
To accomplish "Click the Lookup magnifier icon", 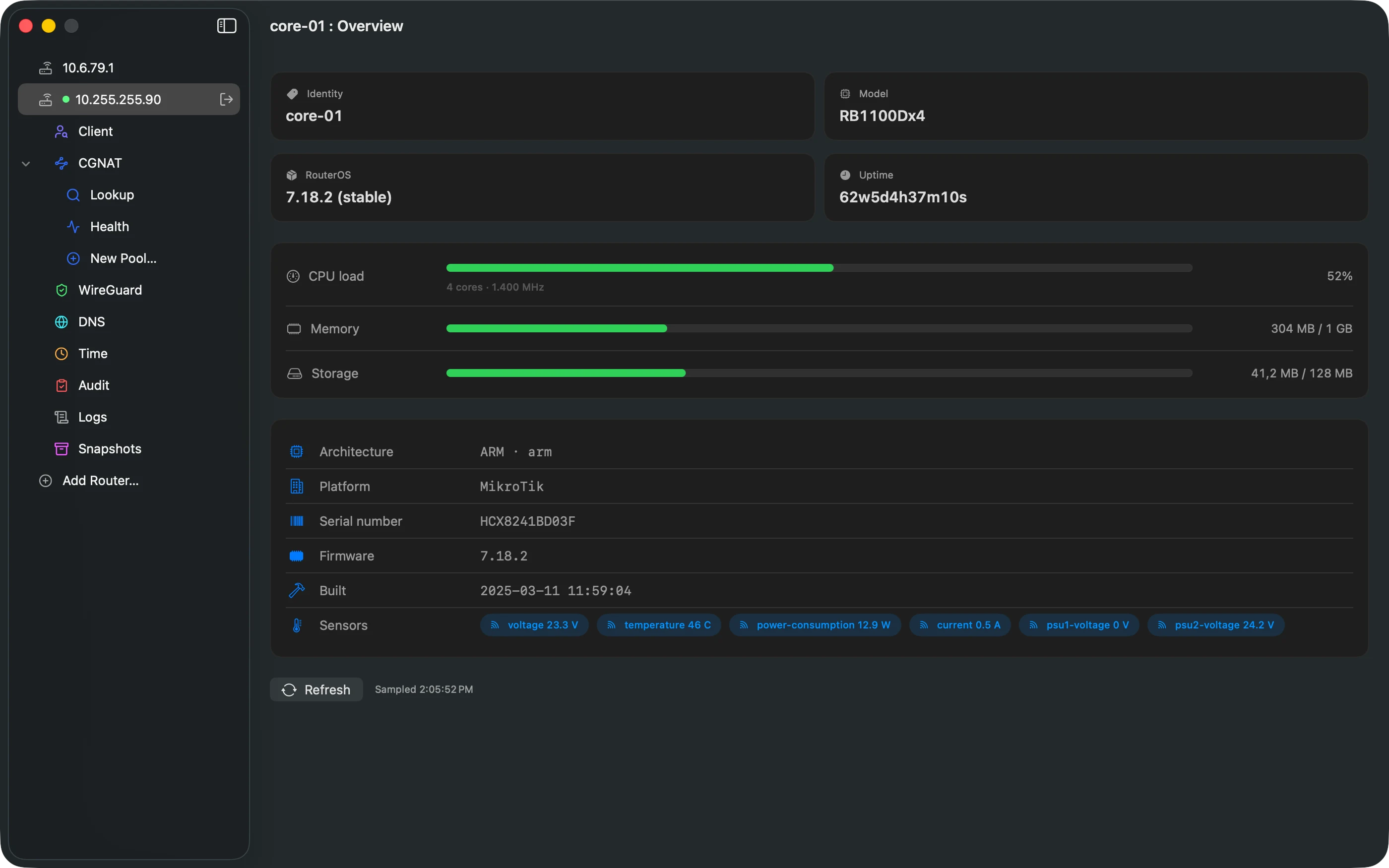I will point(73,195).
